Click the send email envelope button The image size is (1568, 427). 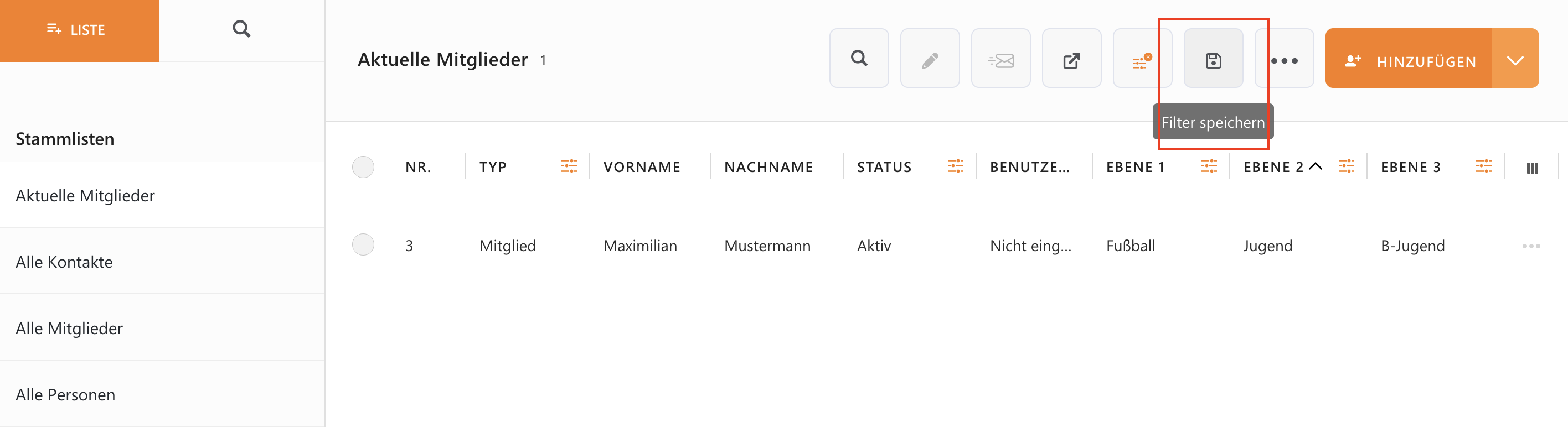coord(1000,59)
